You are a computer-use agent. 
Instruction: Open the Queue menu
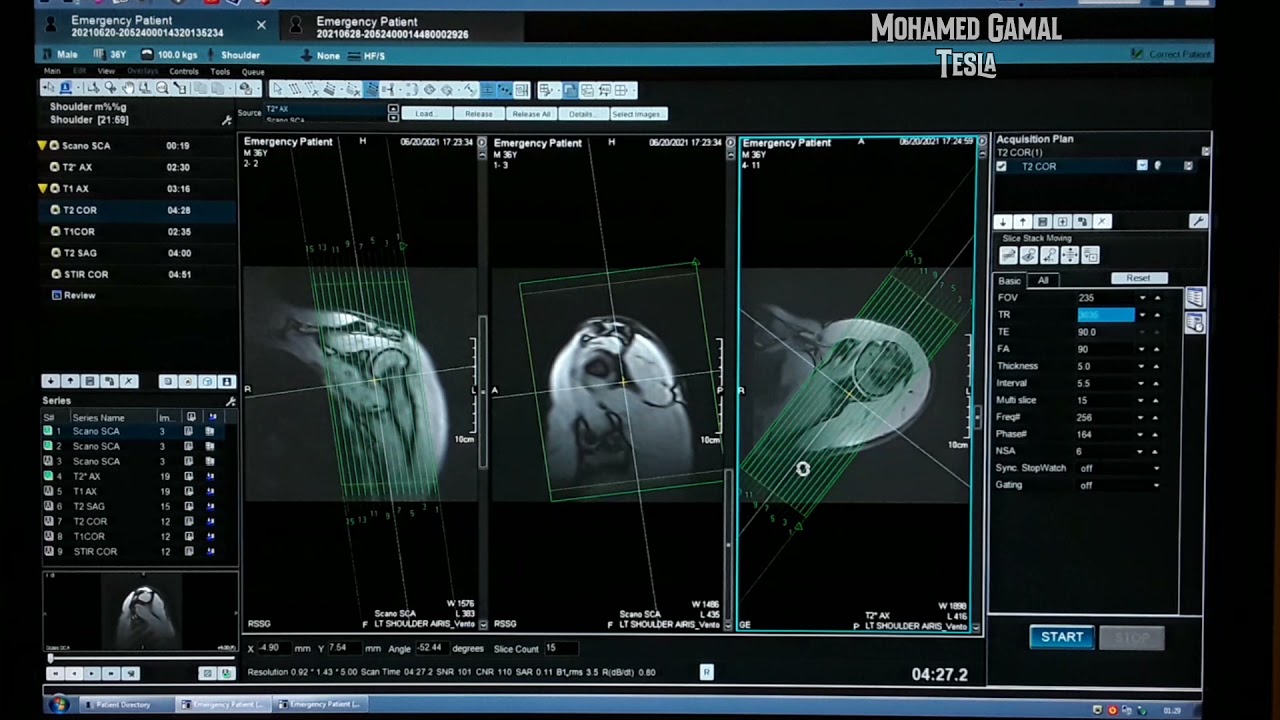[253, 72]
